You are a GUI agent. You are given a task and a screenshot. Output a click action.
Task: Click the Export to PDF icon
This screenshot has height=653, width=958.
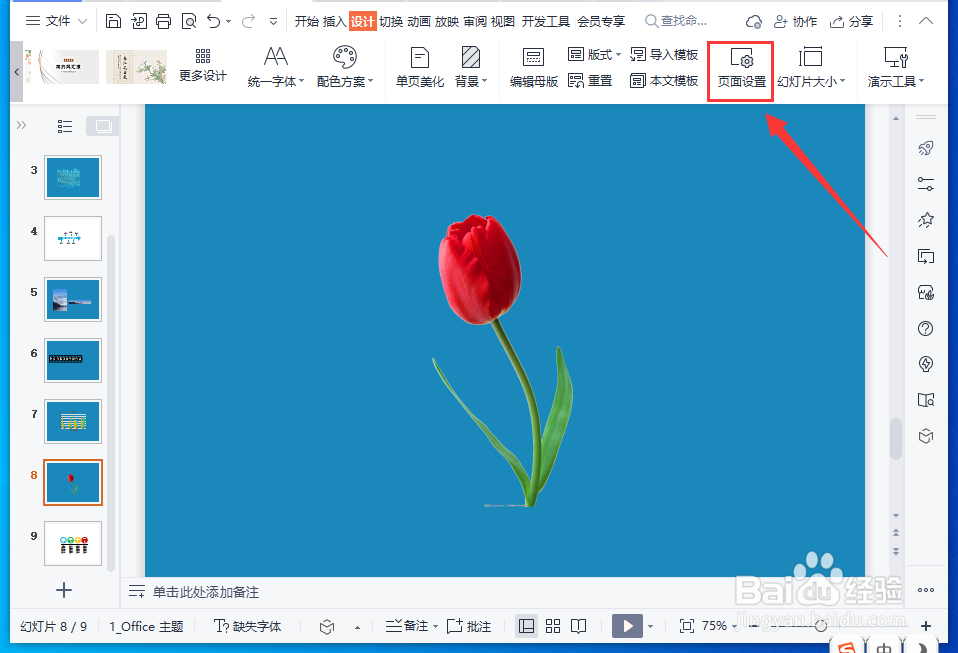pos(139,21)
